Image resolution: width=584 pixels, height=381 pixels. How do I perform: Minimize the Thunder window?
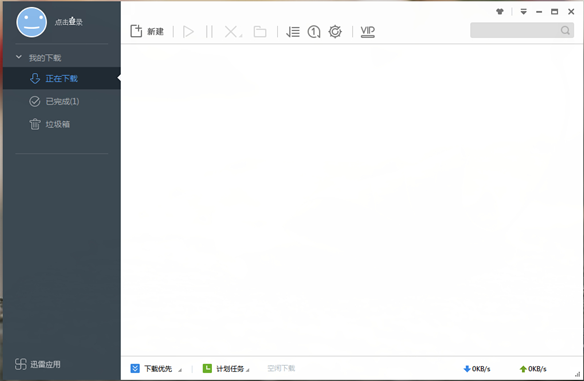(539, 12)
